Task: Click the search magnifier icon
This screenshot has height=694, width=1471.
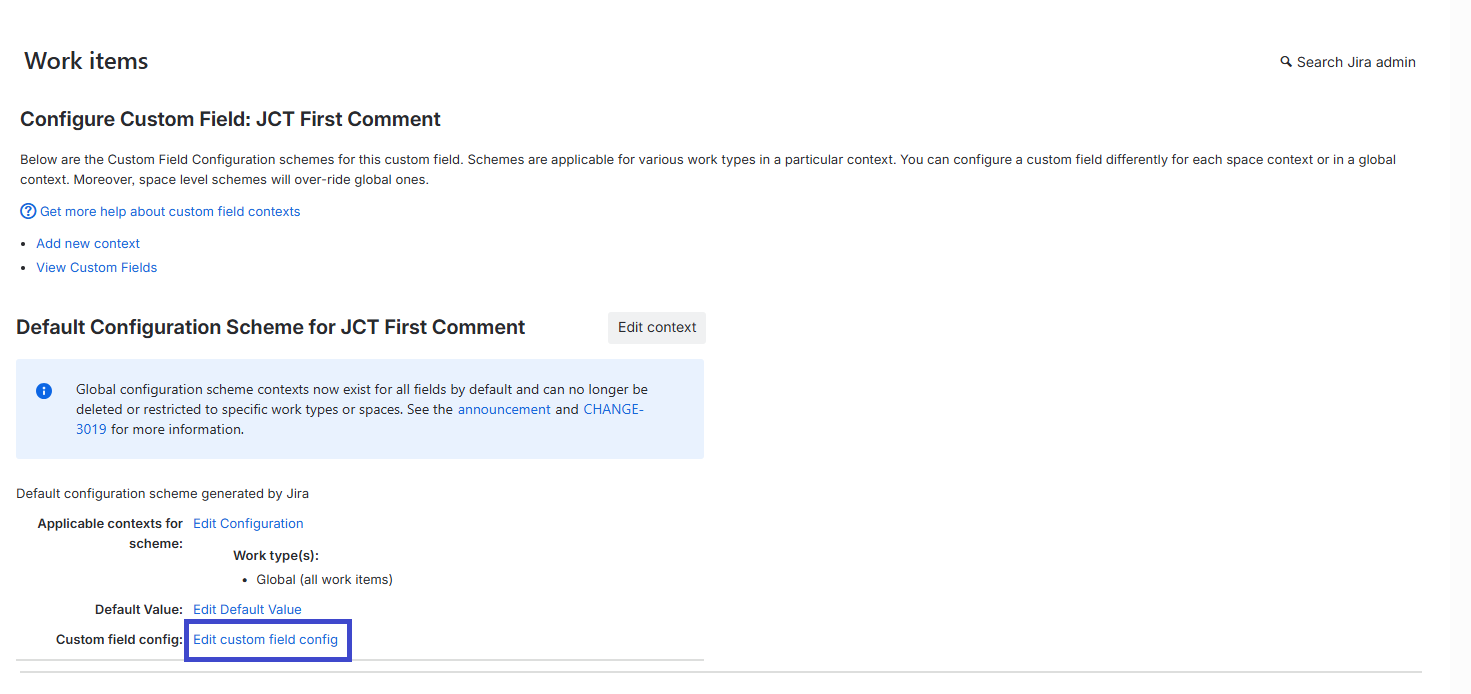Action: [x=1286, y=62]
